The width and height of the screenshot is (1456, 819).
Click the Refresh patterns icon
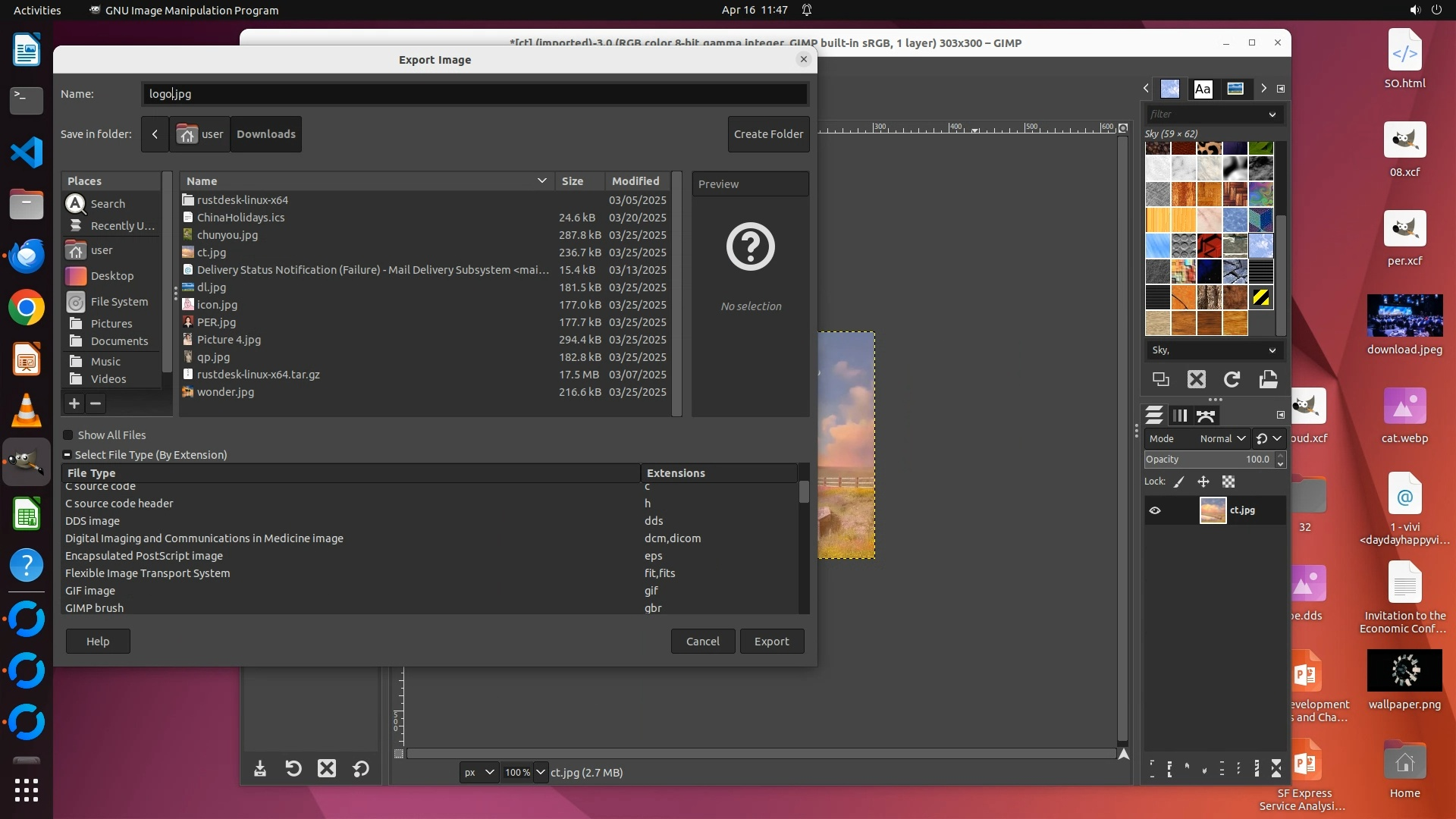click(x=1232, y=379)
